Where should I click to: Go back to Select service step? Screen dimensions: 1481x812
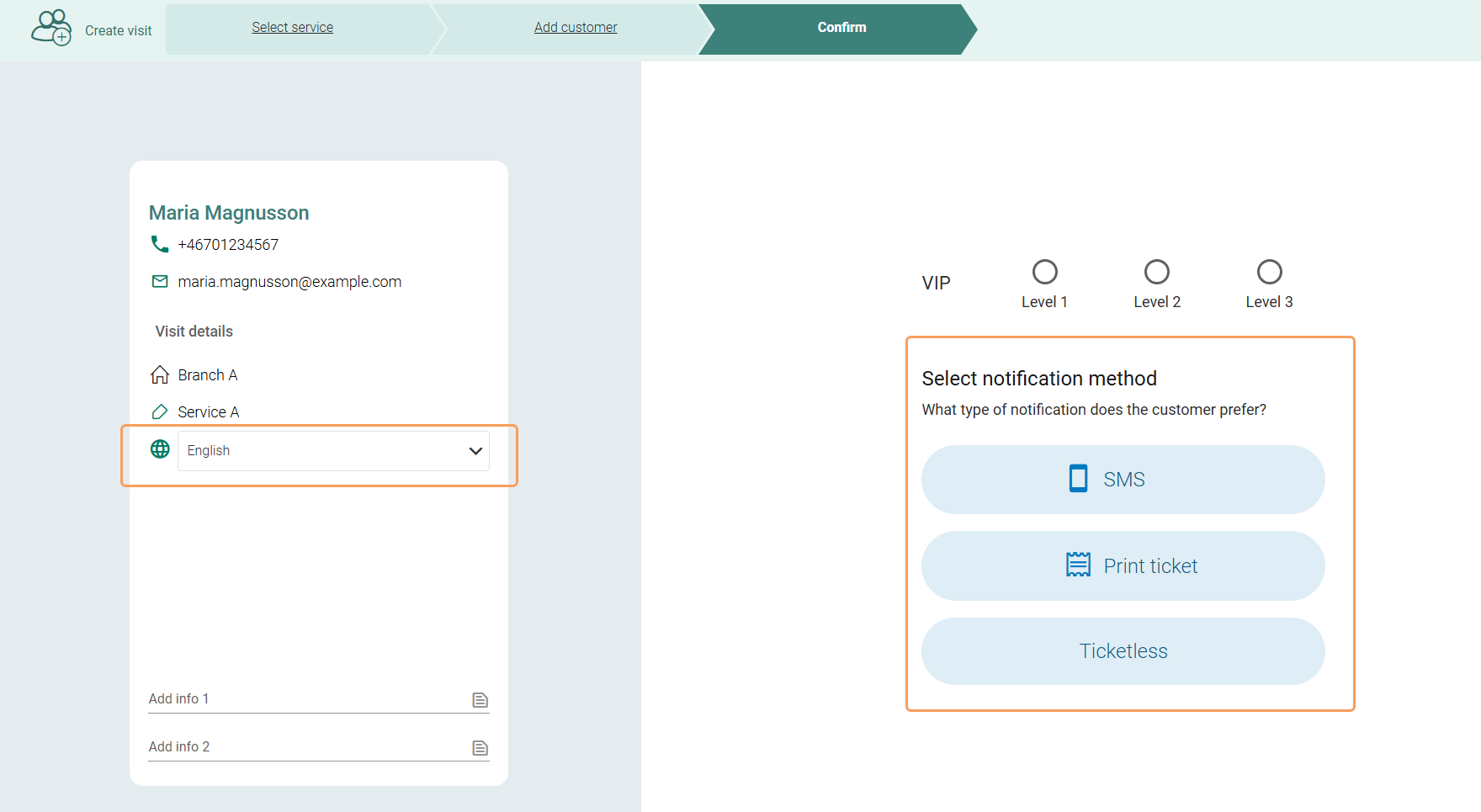coord(292,28)
